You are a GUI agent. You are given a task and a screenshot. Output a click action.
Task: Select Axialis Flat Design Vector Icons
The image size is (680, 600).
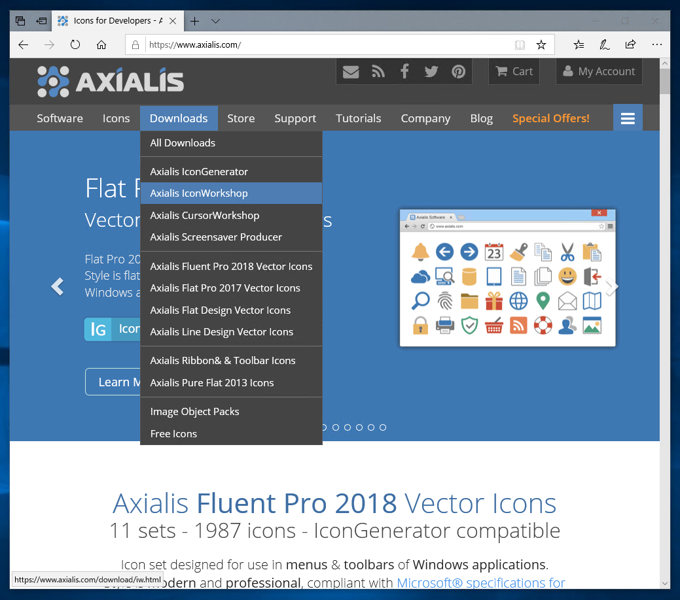(231, 310)
